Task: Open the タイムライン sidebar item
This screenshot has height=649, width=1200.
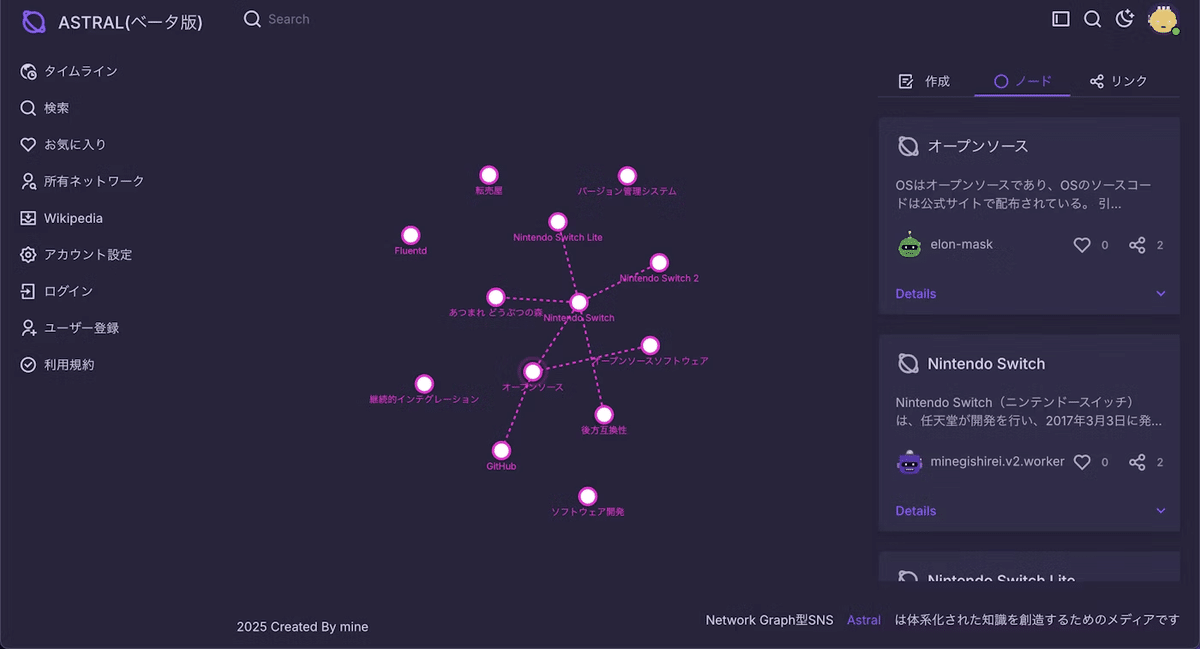Action: 69,71
